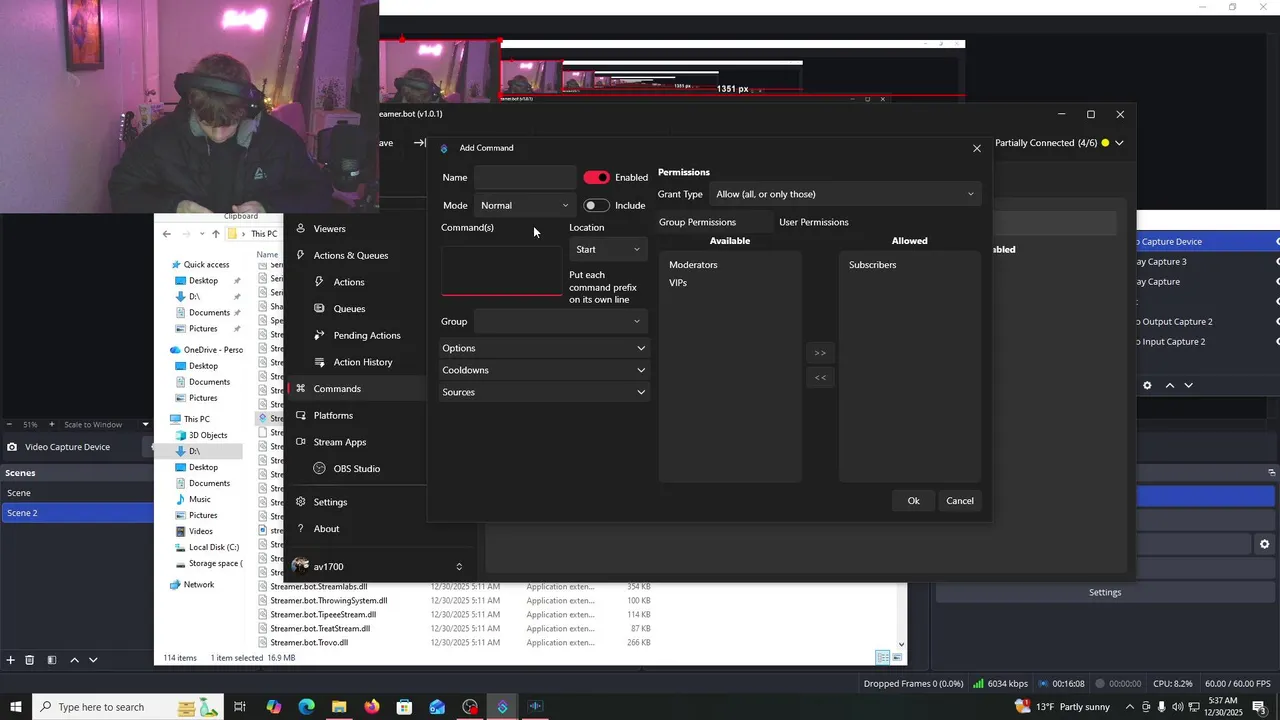The image size is (1280, 720).
Task: Click OBS scene filters icon
Action: pyautogui.click(x=51, y=660)
